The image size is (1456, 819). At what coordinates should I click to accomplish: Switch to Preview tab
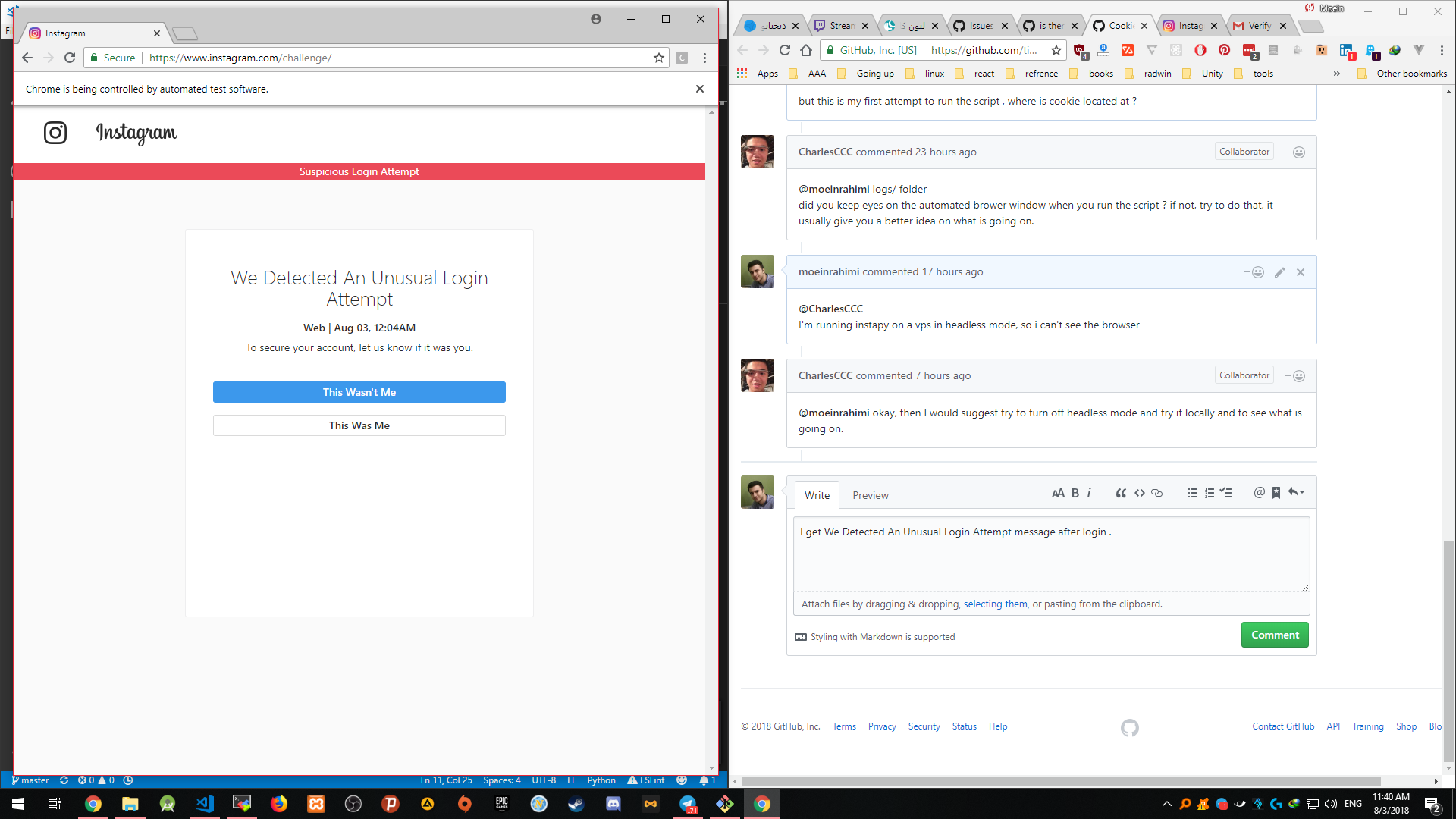coord(870,495)
